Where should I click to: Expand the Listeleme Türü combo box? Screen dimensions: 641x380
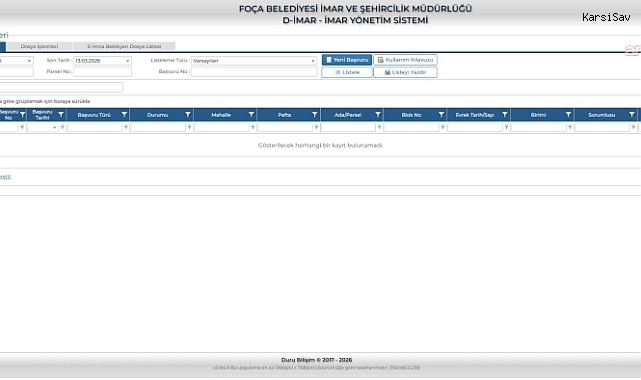click(313, 61)
